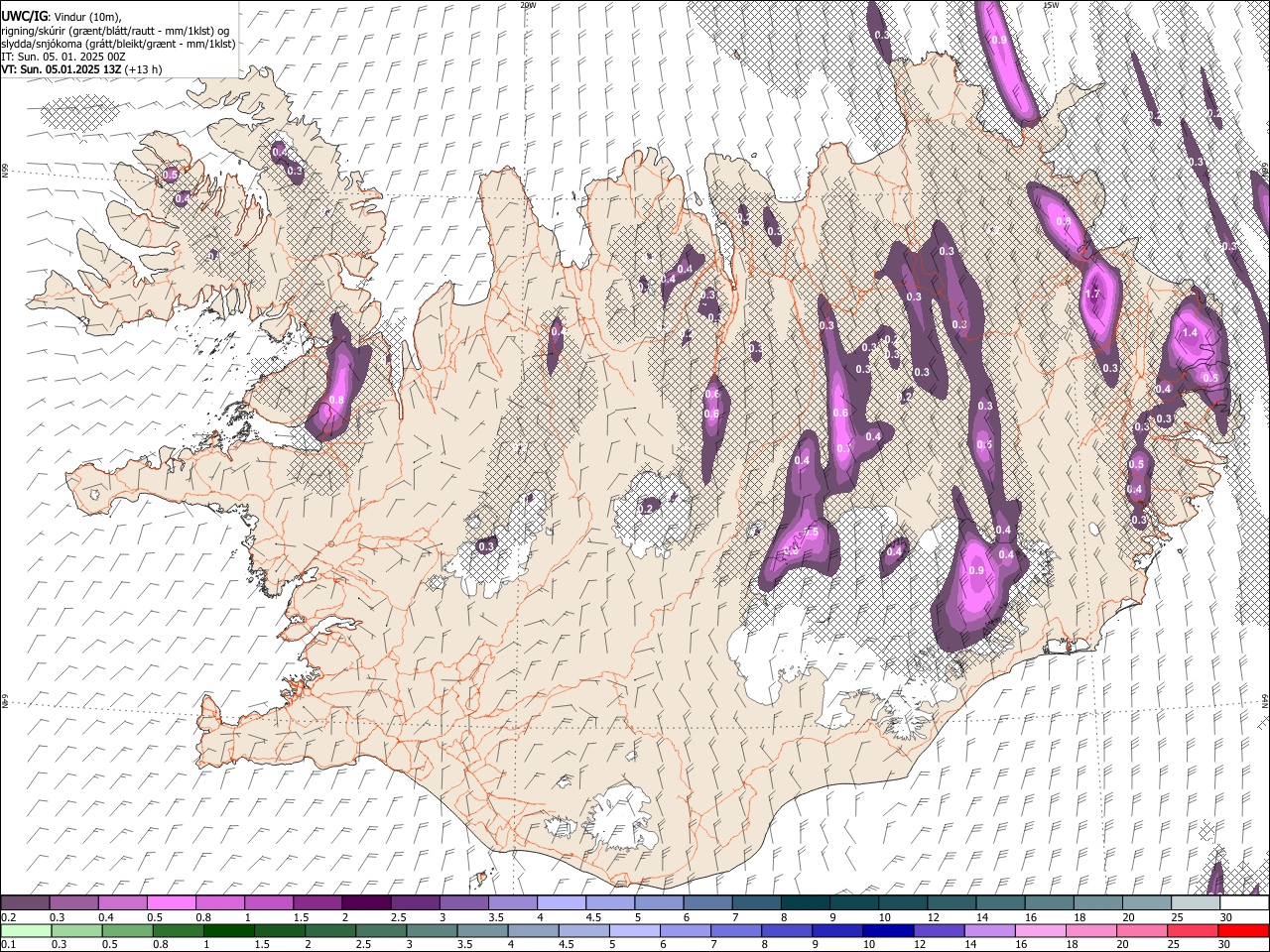Click the UWC/IG title text

[24, 16]
